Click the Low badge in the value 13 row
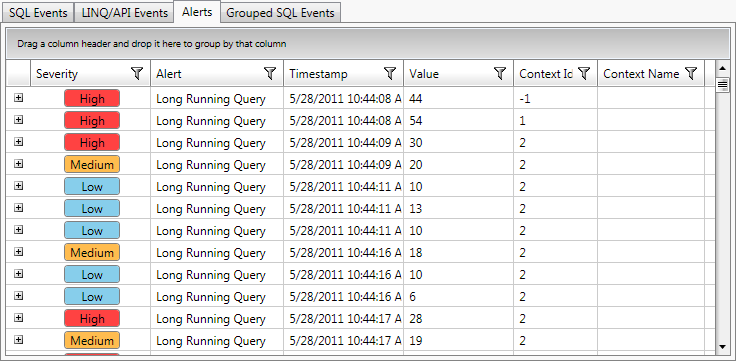Image resolution: width=736 pixels, height=361 pixels. pyautogui.click(x=92, y=208)
